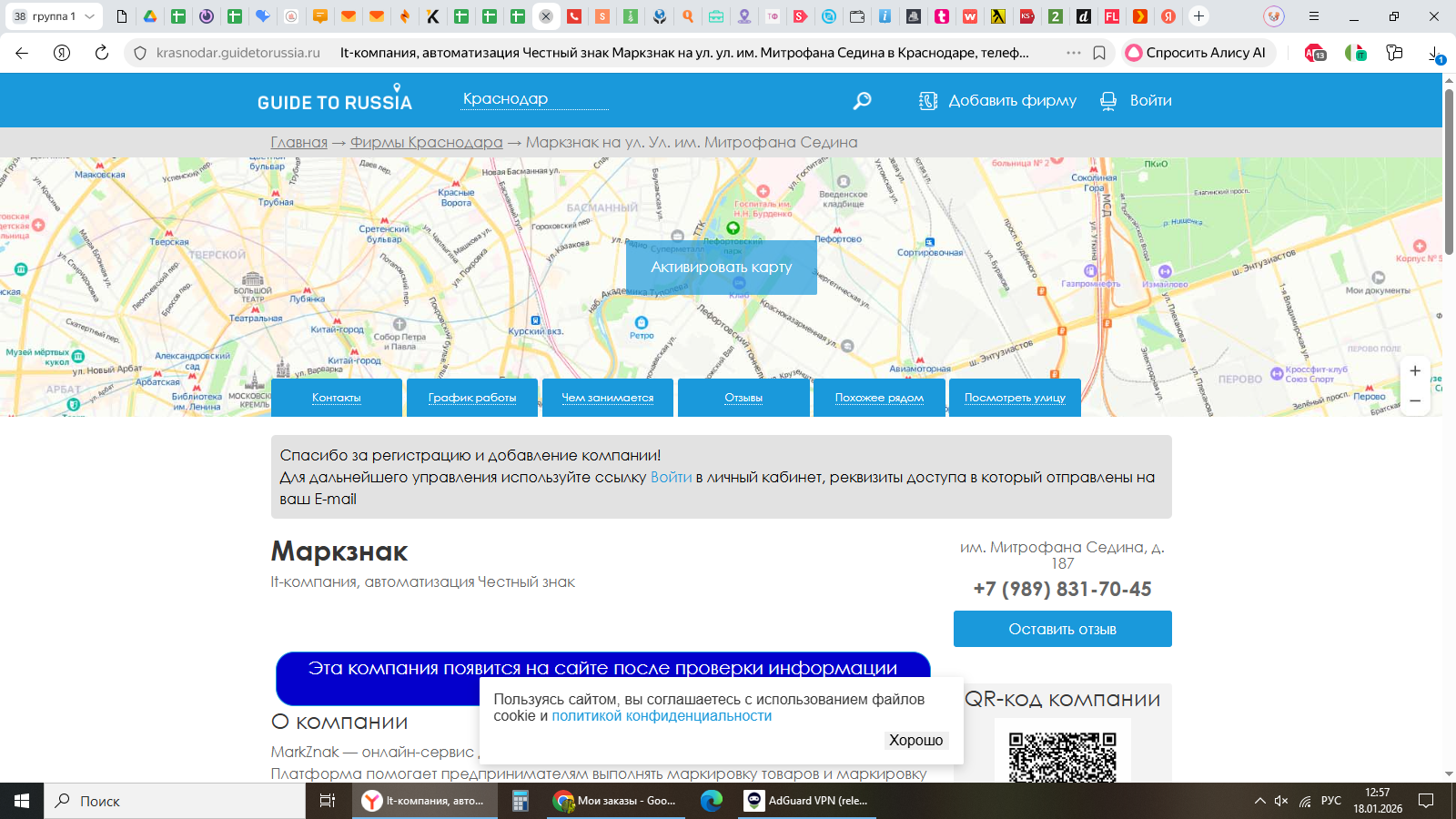Open the three-dot page actions menu
Viewport: 1456px width, 819px height.
click(x=1074, y=53)
